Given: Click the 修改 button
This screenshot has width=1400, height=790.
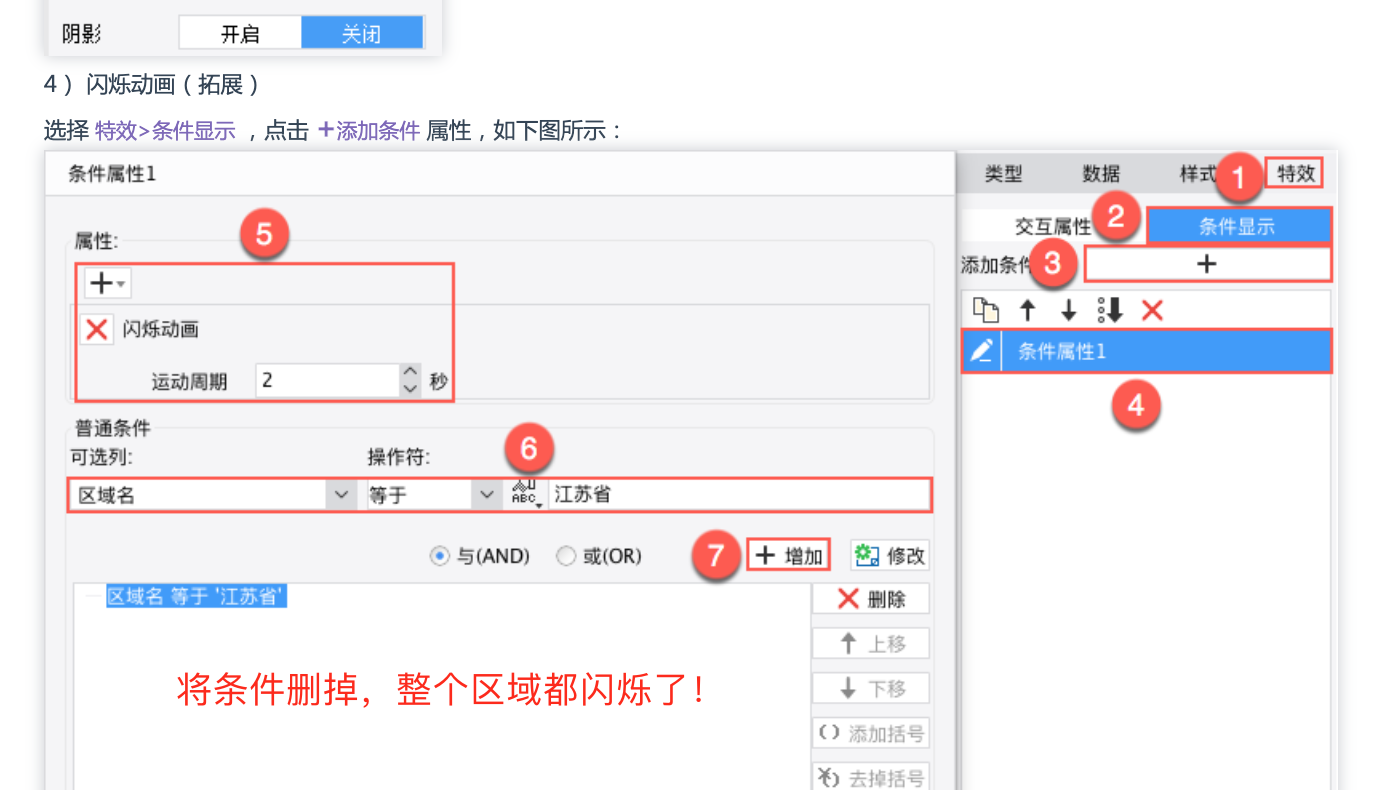Looking at the screenshot, I should click(x=890, y=555).
